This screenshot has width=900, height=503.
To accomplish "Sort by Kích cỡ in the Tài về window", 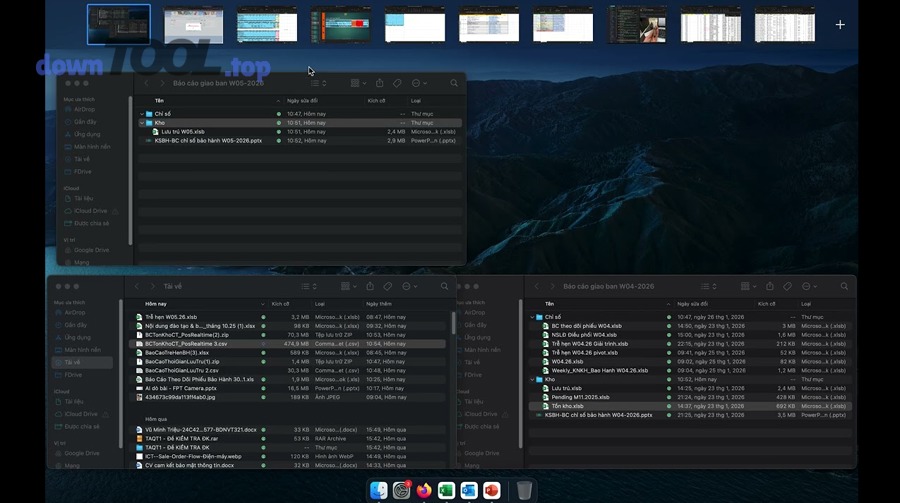I will [280, 304].
